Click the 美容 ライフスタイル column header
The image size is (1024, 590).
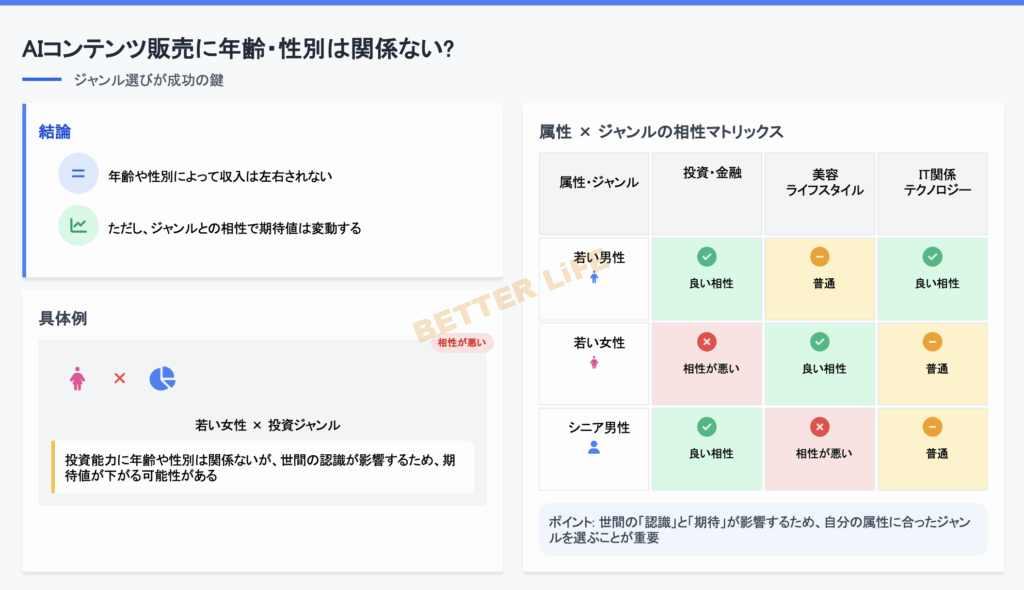click(x=820, y=182)
